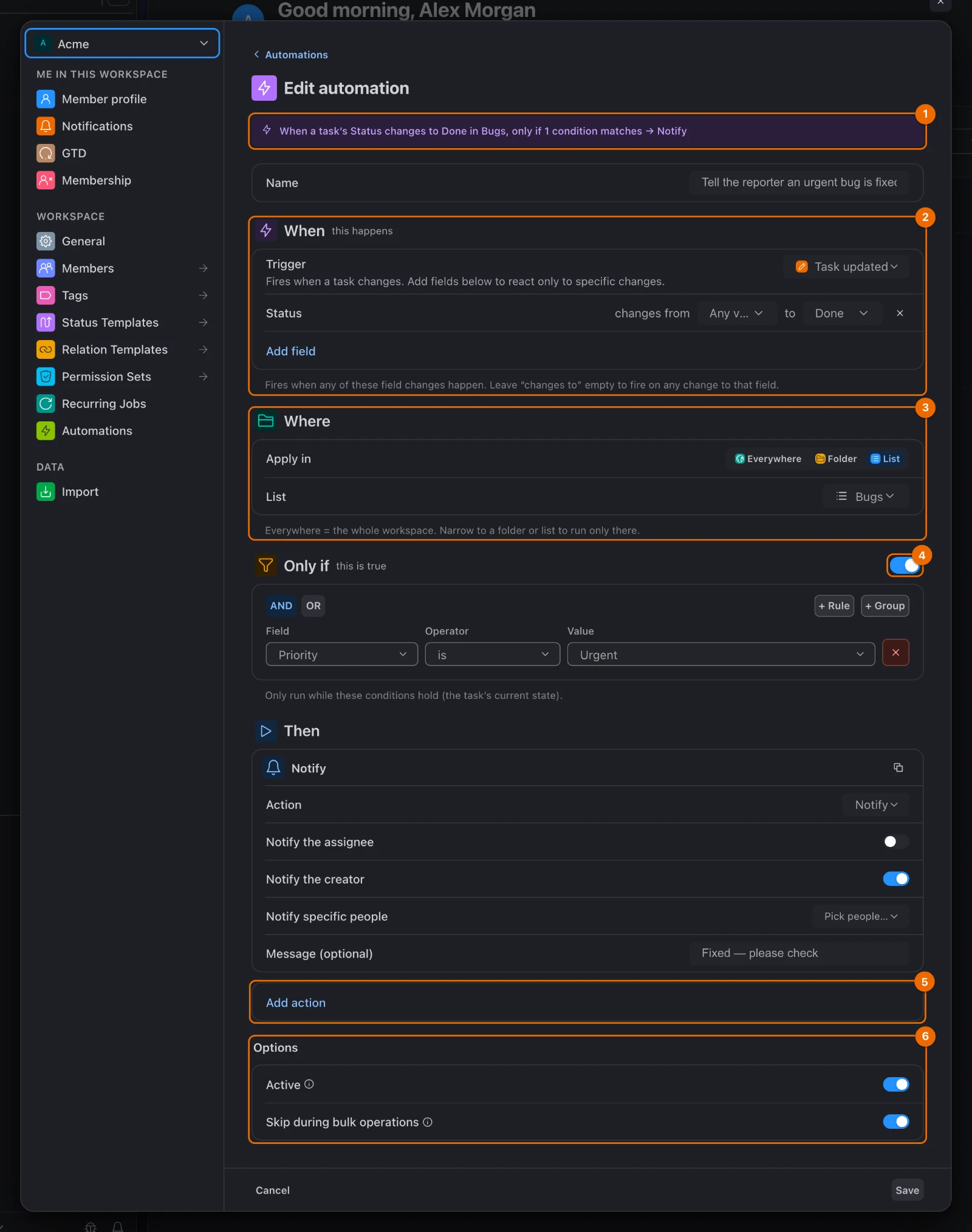Open the Task updated trigger dropdown
Viewport: 972px width, 1232px height.
click(847, 267)
